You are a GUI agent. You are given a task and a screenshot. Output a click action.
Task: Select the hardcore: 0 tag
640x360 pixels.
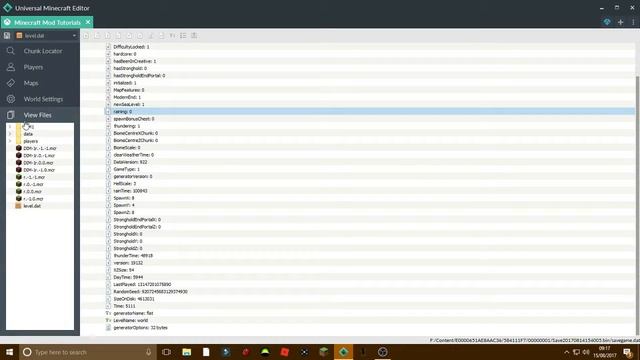pyautogui.click(x=125, y=54)
